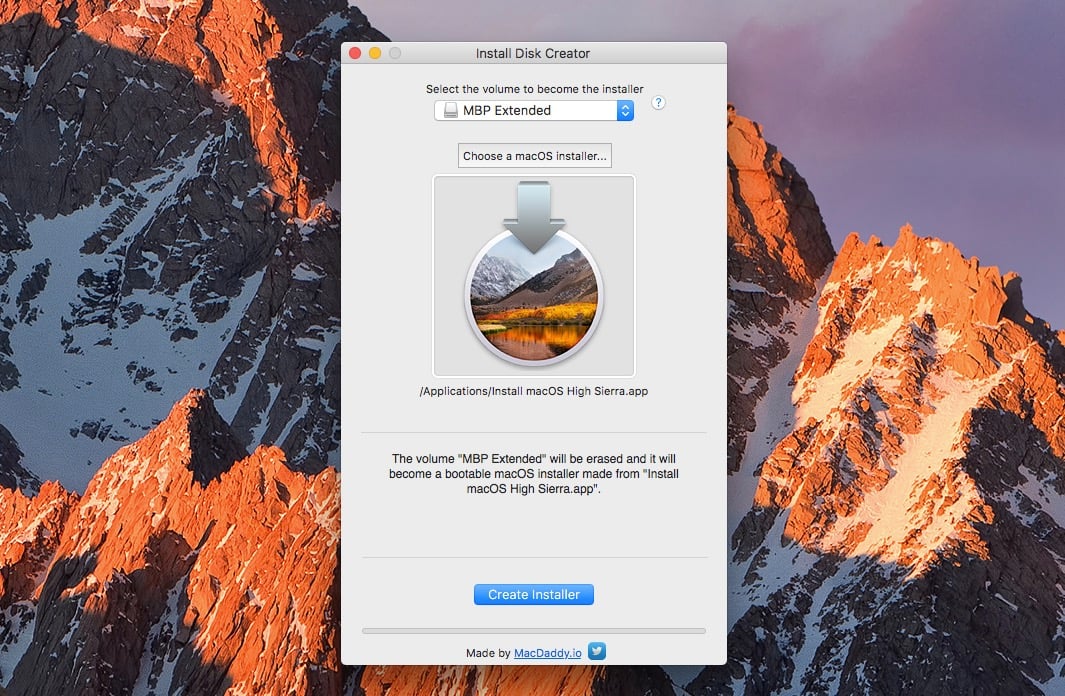Click the installer progress bar
This screenshot has width=1065, height=696.
(534, 631)
